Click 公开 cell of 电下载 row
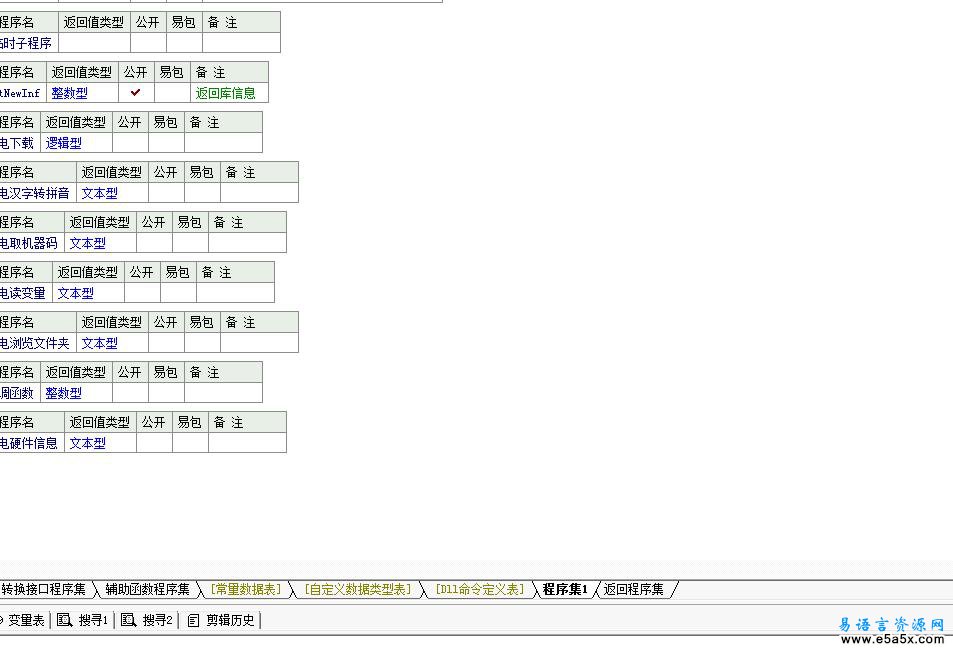 coord(130,143)
